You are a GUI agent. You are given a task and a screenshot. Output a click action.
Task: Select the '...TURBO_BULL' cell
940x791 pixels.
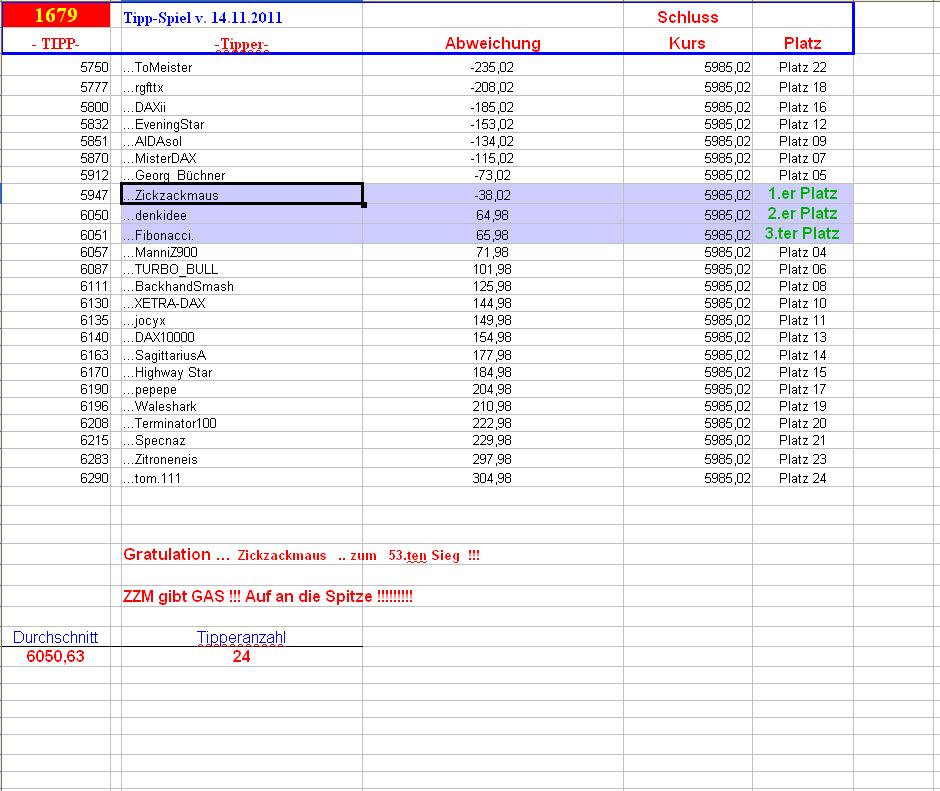pyautogui.click(x=242, y=269)
